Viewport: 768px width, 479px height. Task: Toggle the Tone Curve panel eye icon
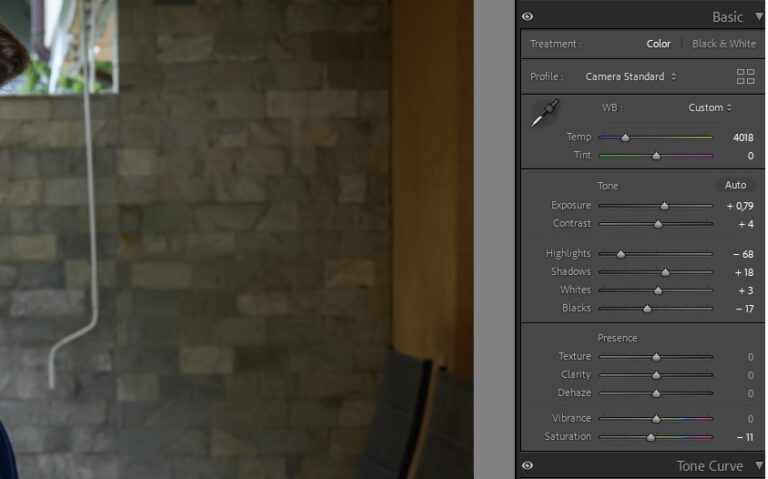(528, 465)
